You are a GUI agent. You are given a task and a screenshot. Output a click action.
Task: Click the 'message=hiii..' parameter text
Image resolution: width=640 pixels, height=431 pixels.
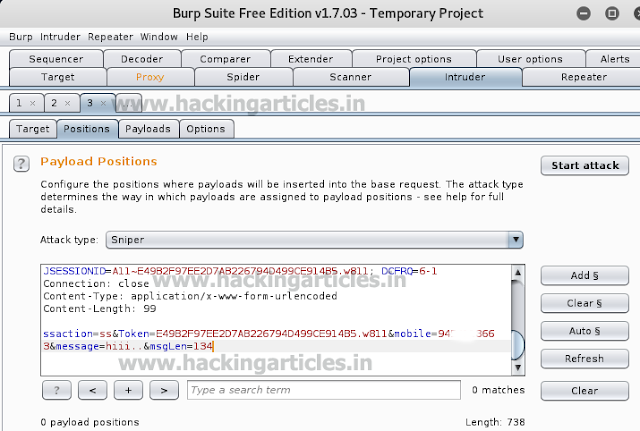click(99, 347)
